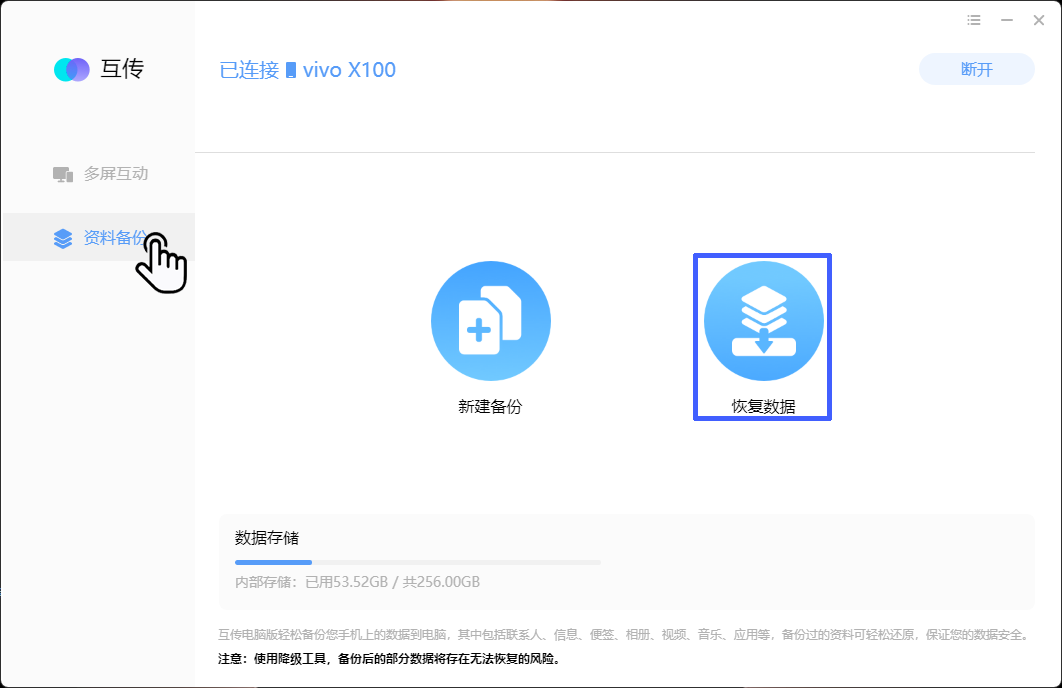Click the 新建备份 text label

pos(490,406)
